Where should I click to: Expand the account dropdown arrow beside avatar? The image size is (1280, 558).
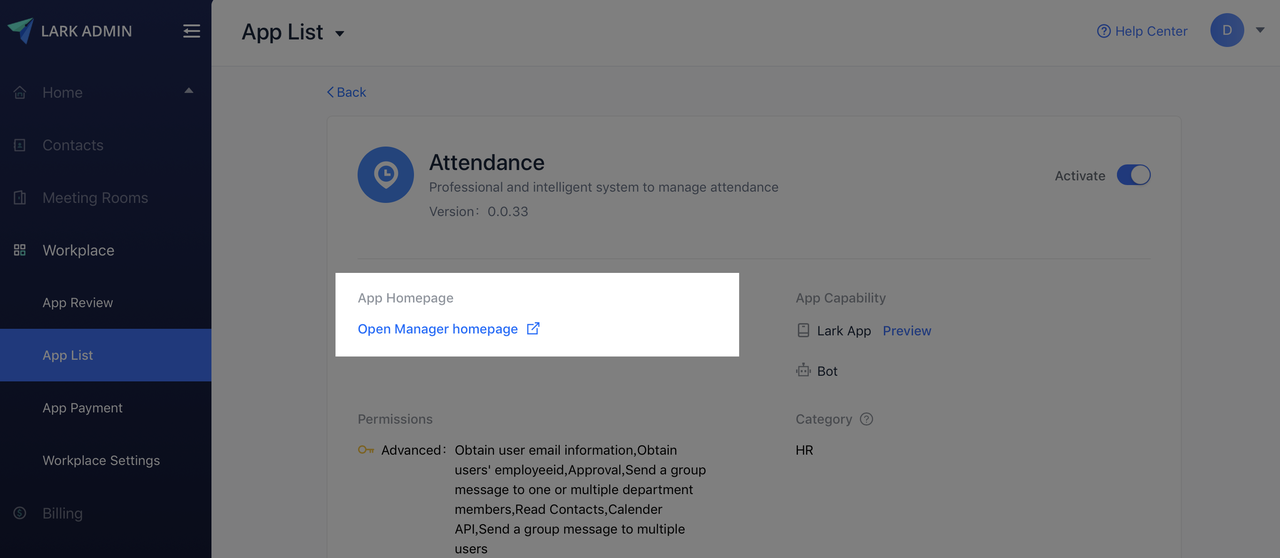tap(1260, 30)
